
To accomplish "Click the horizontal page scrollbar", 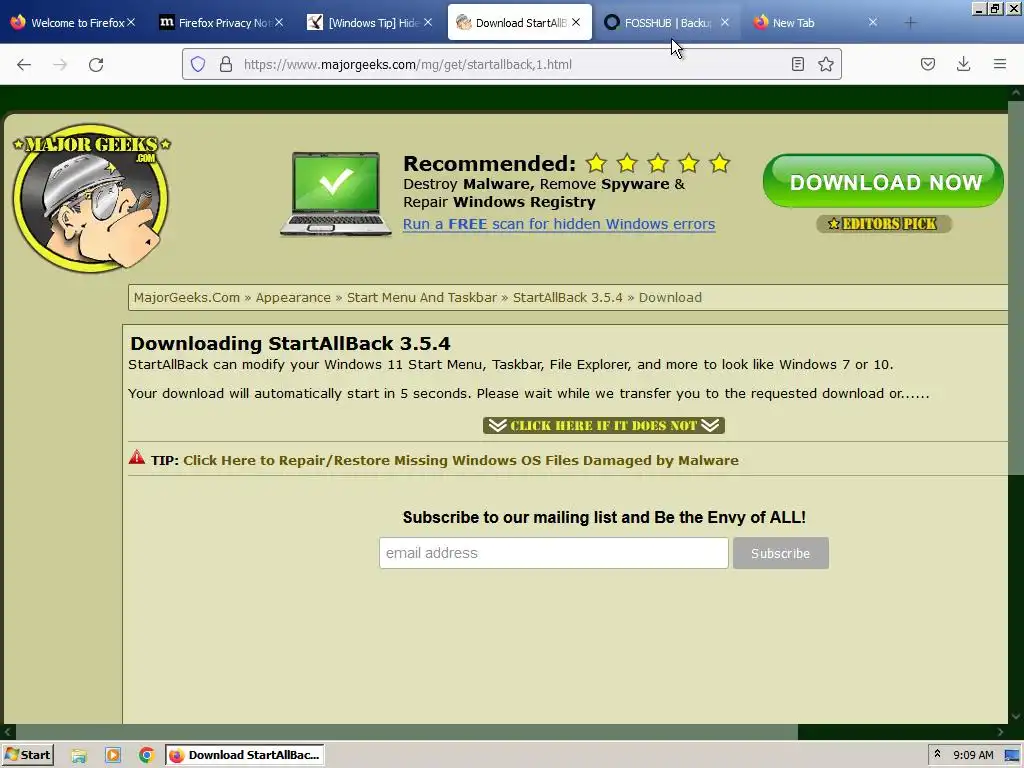I will pyautogui.click(x=406, y=732).
